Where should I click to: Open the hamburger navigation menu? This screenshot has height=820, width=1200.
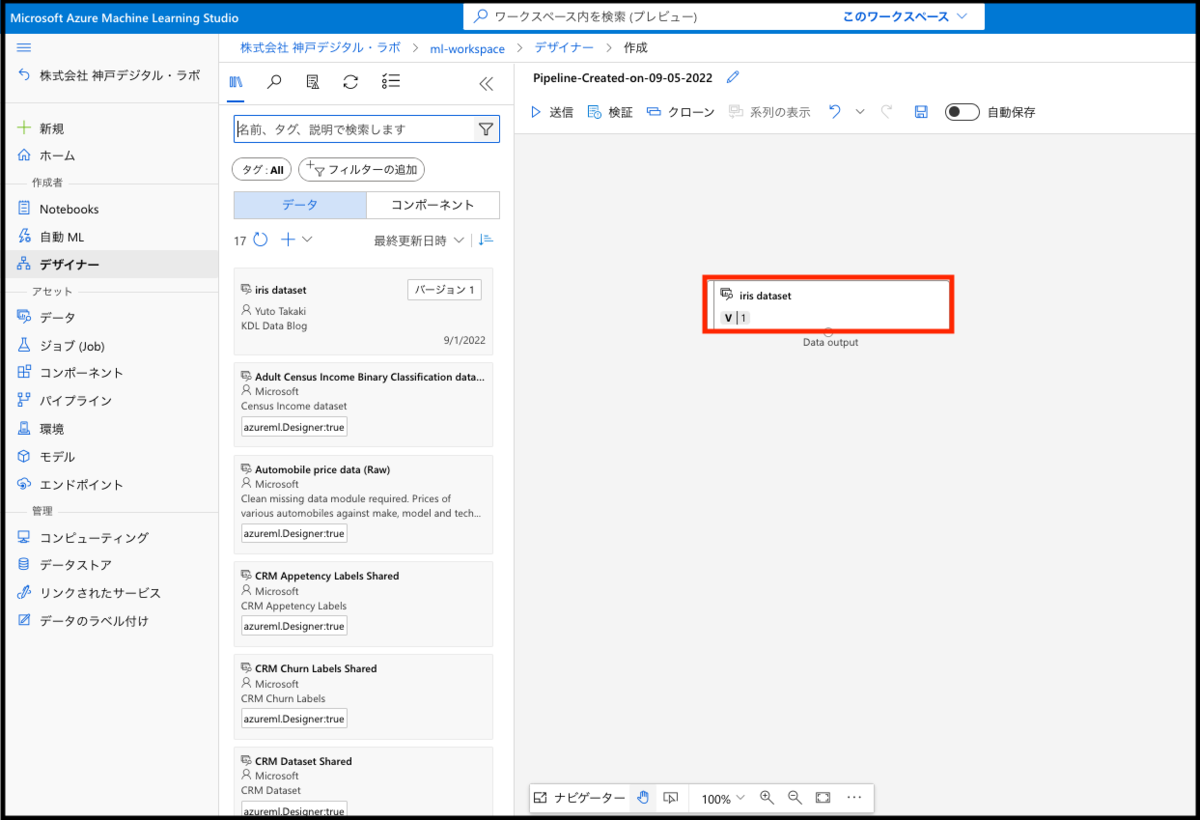[x=25, y=48]
